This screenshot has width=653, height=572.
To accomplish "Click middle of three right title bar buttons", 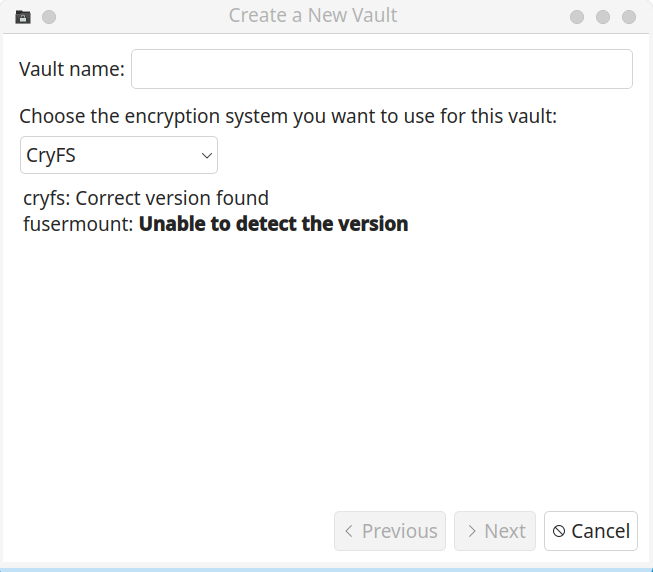I will coord(603,17).
